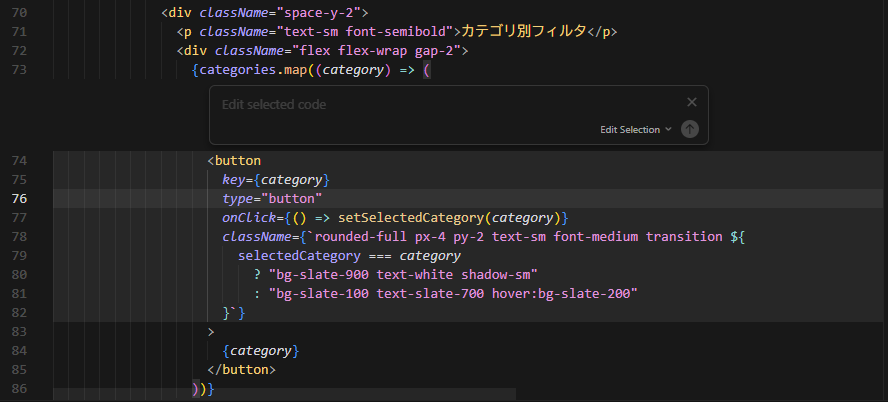Close the inline edit prompt box
The height and width of the screenshot is (402, 888).
691,102
